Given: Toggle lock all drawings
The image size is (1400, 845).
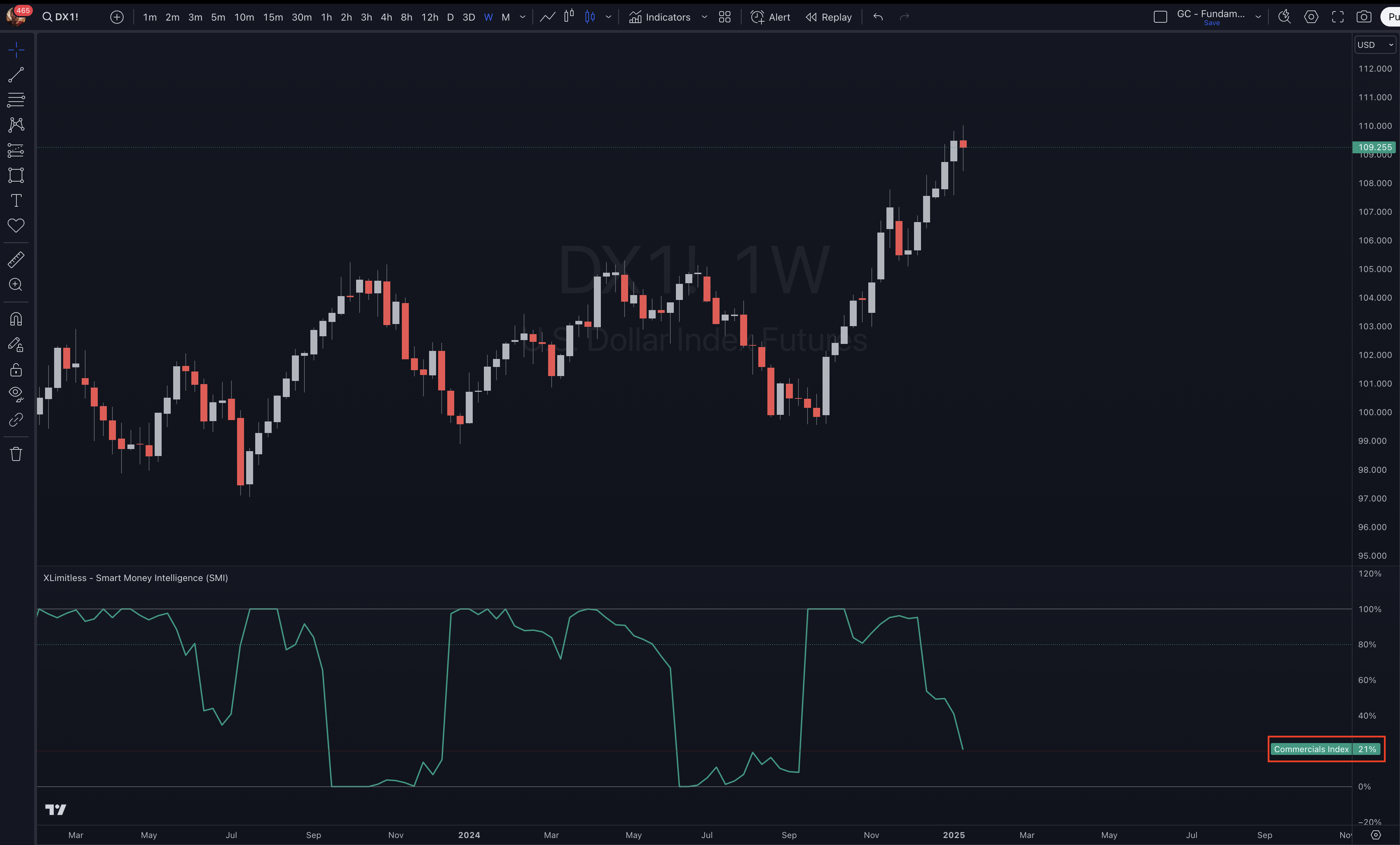Looking at the screenshot, I should [x=16, y=370].
